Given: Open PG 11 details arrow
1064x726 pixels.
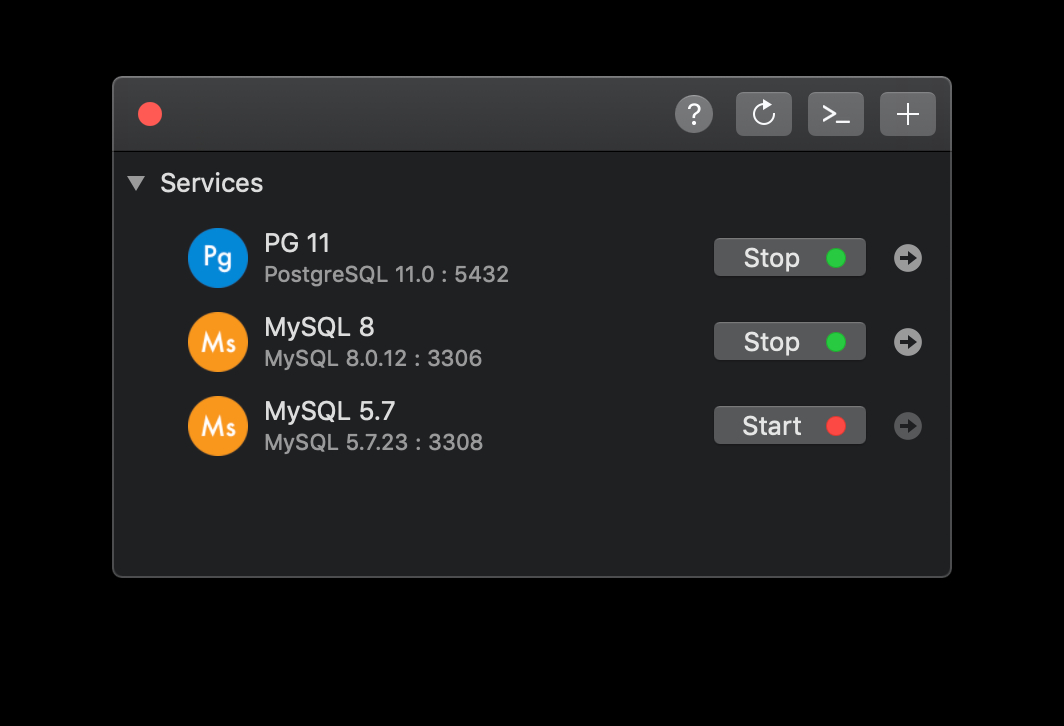Looking at the screenshot, I should click(908, 258).
